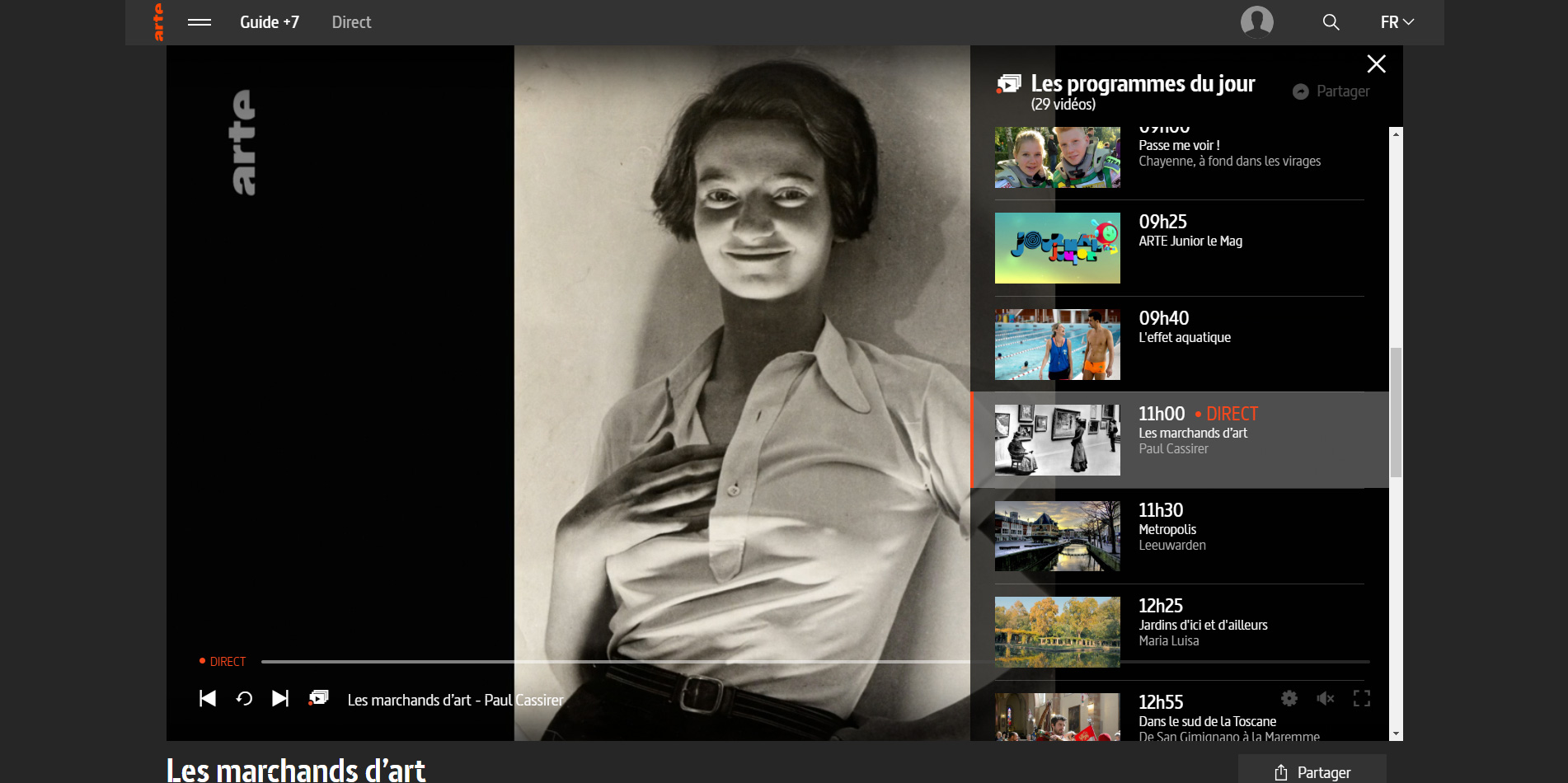Click the DIRECT indicator above player controls
Image resolution: width=1568 pixels, height=783 pixels.
point(223,662)
